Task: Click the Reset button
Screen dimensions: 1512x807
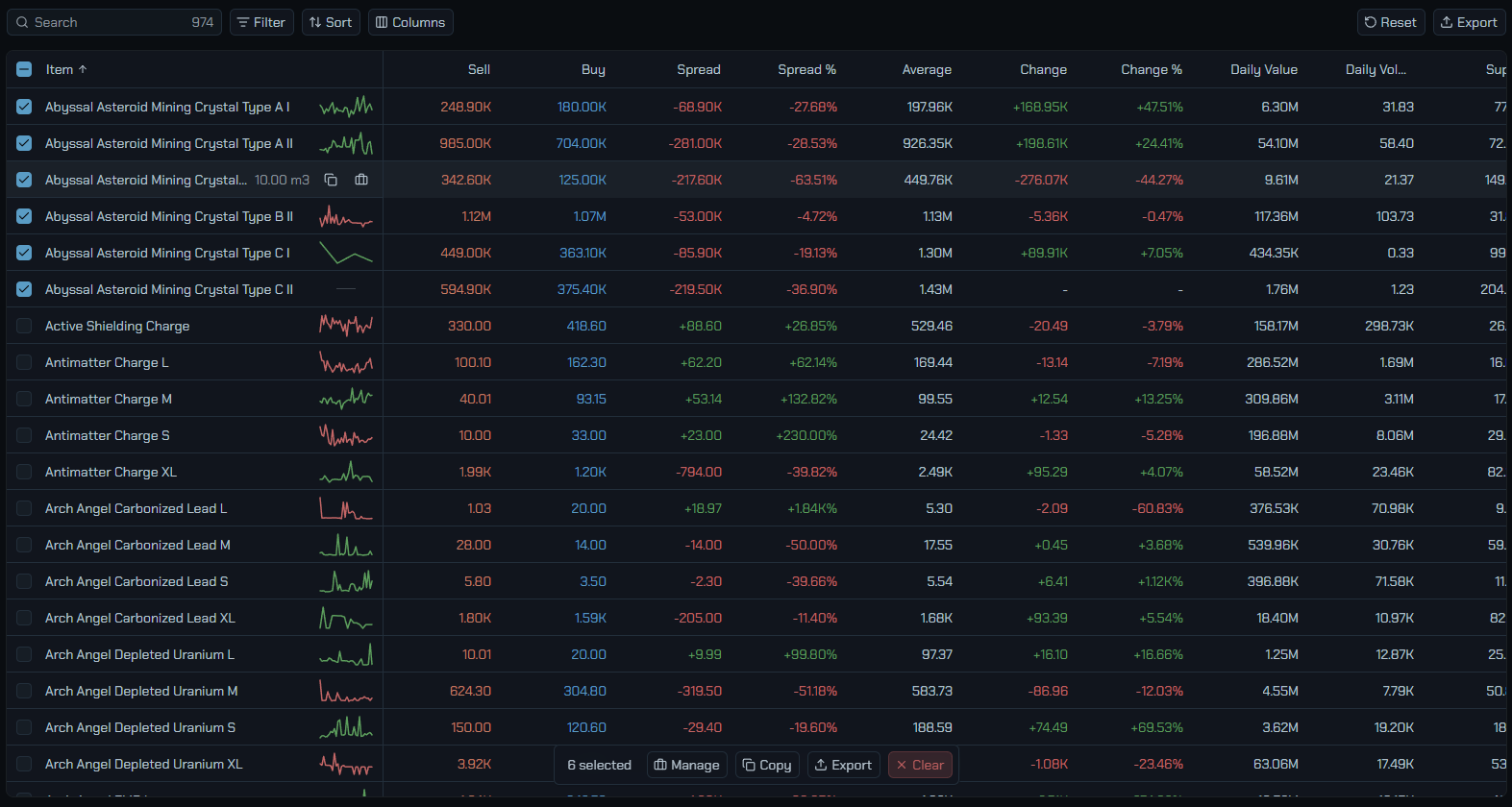Action: [1391, 22]
